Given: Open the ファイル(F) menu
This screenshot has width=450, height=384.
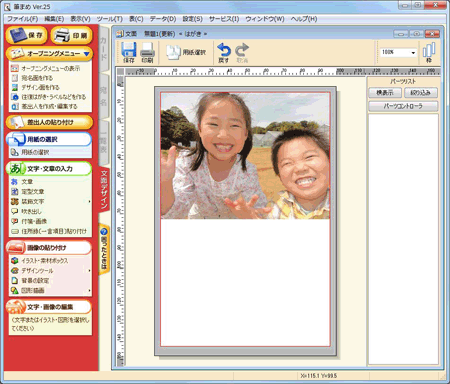Looking at the screenshot, I should [23, 19].
